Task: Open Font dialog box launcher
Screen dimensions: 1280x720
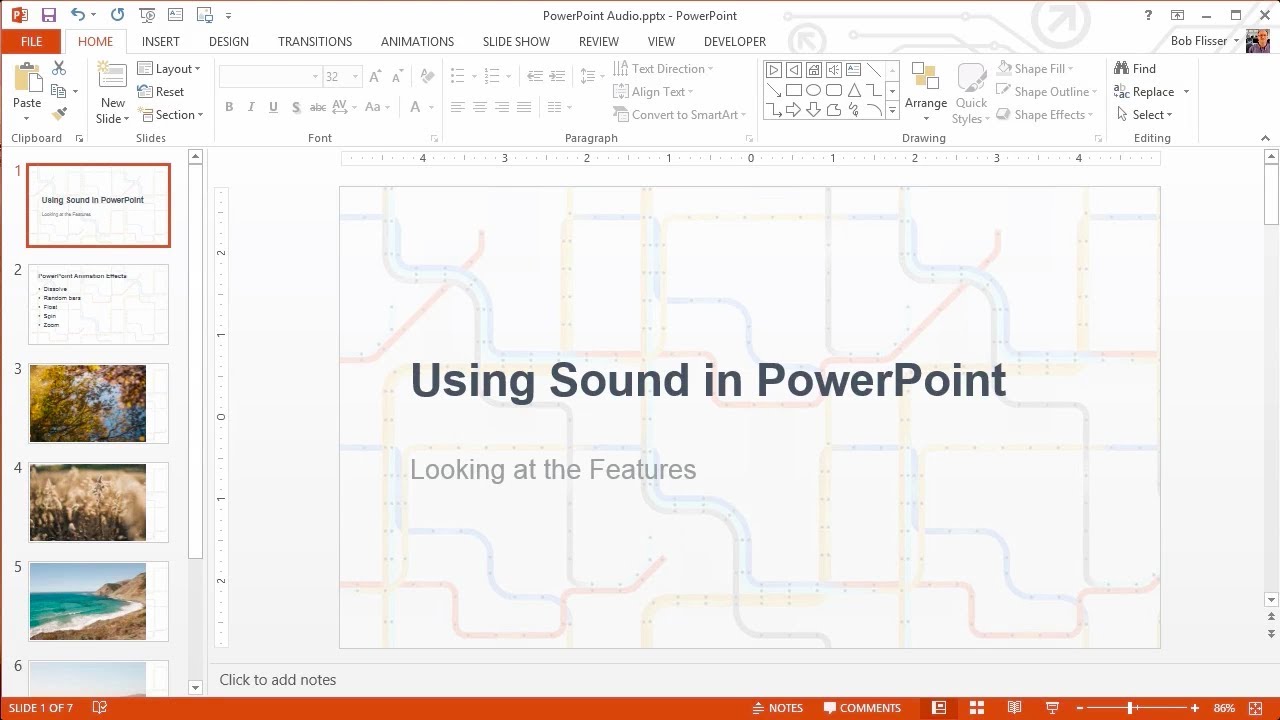Action: (x=434, y=138)
